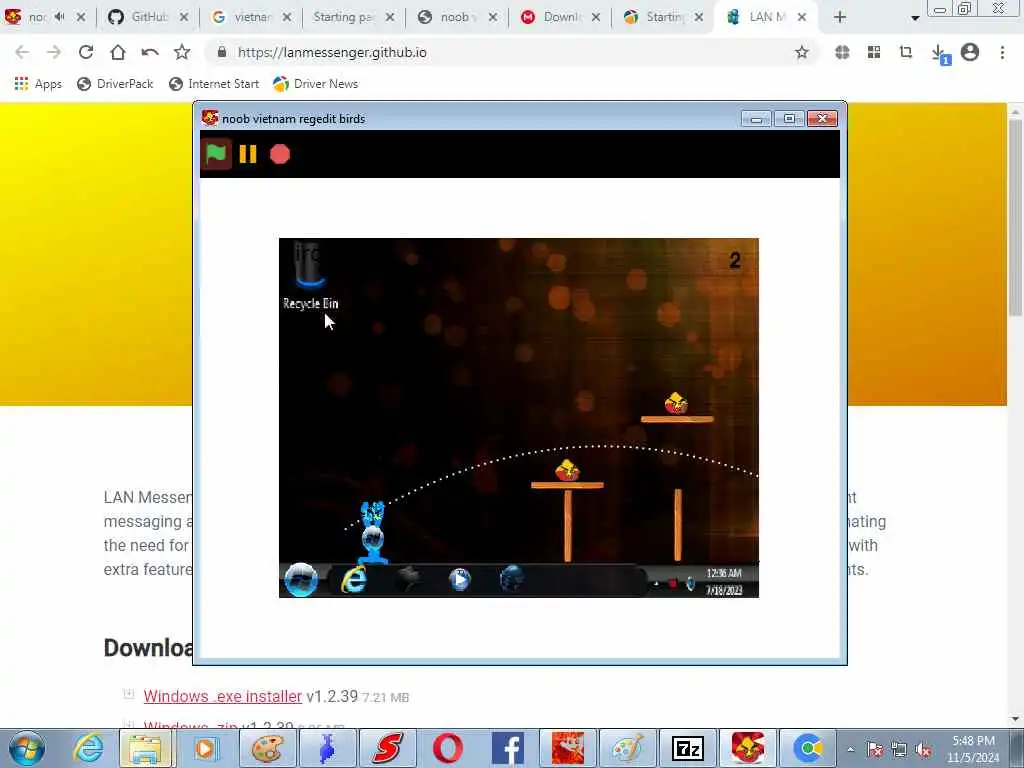The image size is (1024, 768).
Task: Open the Facebook taskbar icon
Action: (507, 748)
